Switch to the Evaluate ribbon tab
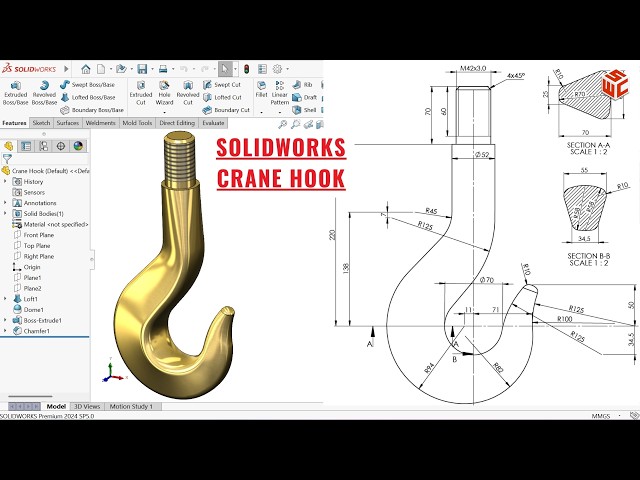 213,123
